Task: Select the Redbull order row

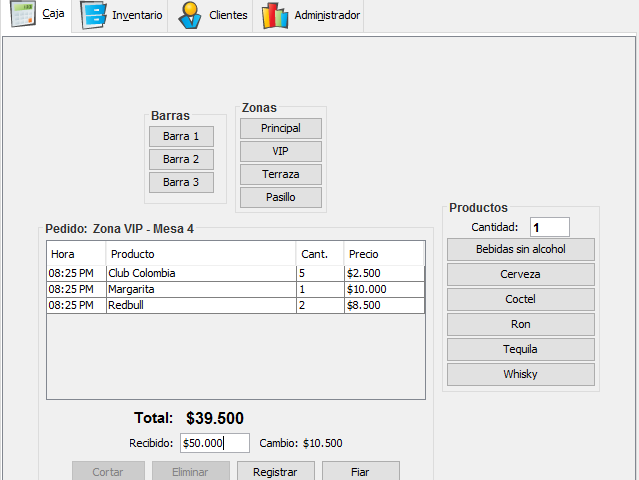Action: [x=200, y=305]
